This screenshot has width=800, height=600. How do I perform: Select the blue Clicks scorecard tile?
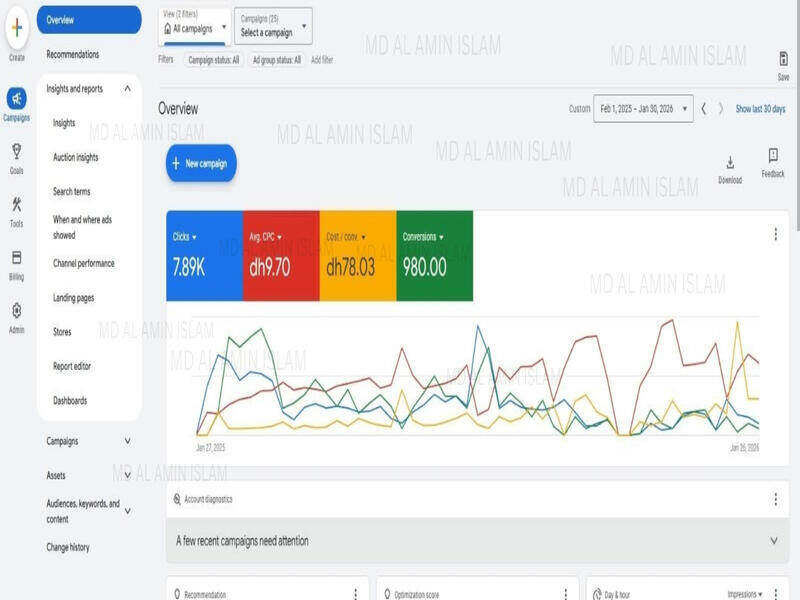[205, 256]
